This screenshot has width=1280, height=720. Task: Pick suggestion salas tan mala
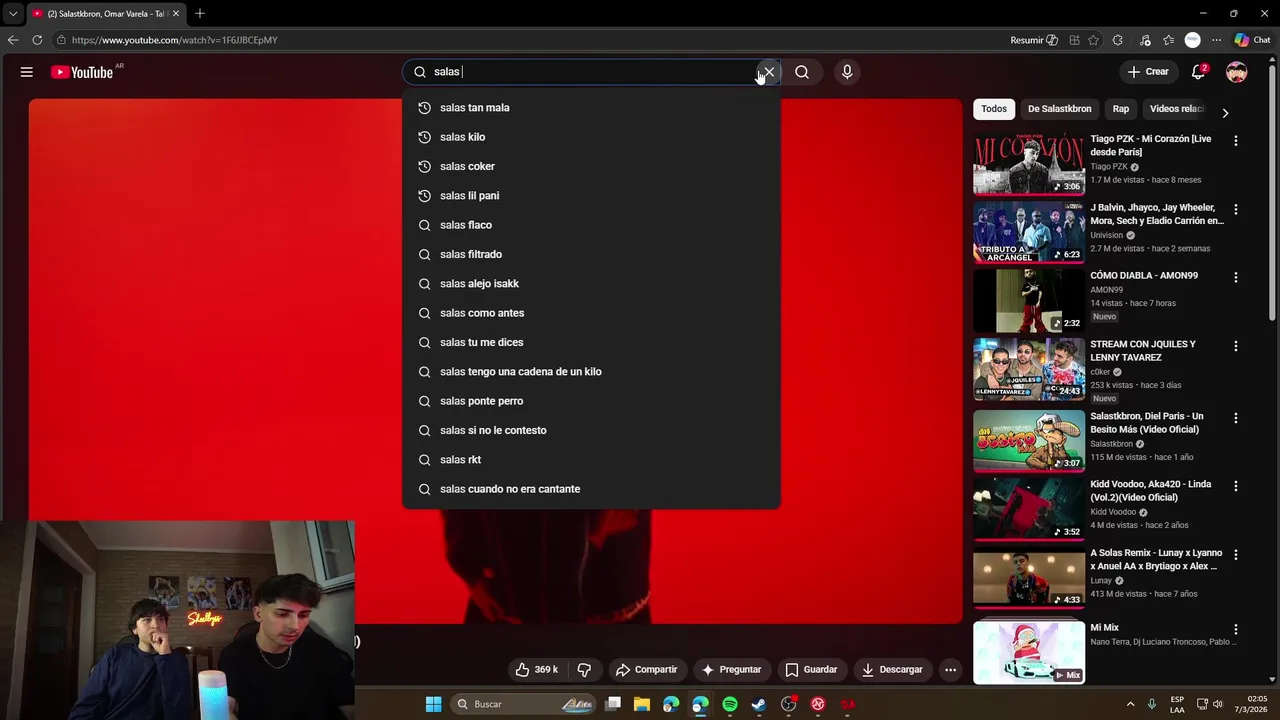[591, 108]
